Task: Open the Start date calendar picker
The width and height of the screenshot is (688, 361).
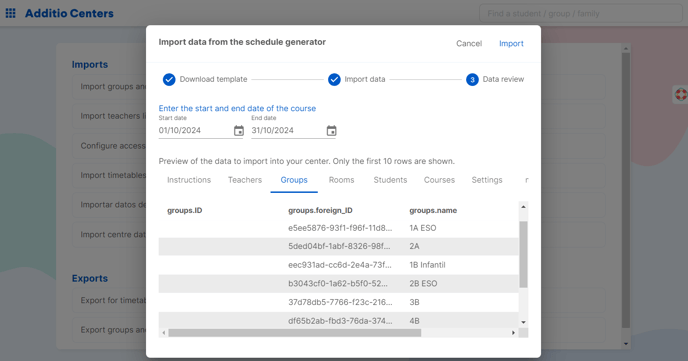Action: pyautogui.click(x=239, y=131)
